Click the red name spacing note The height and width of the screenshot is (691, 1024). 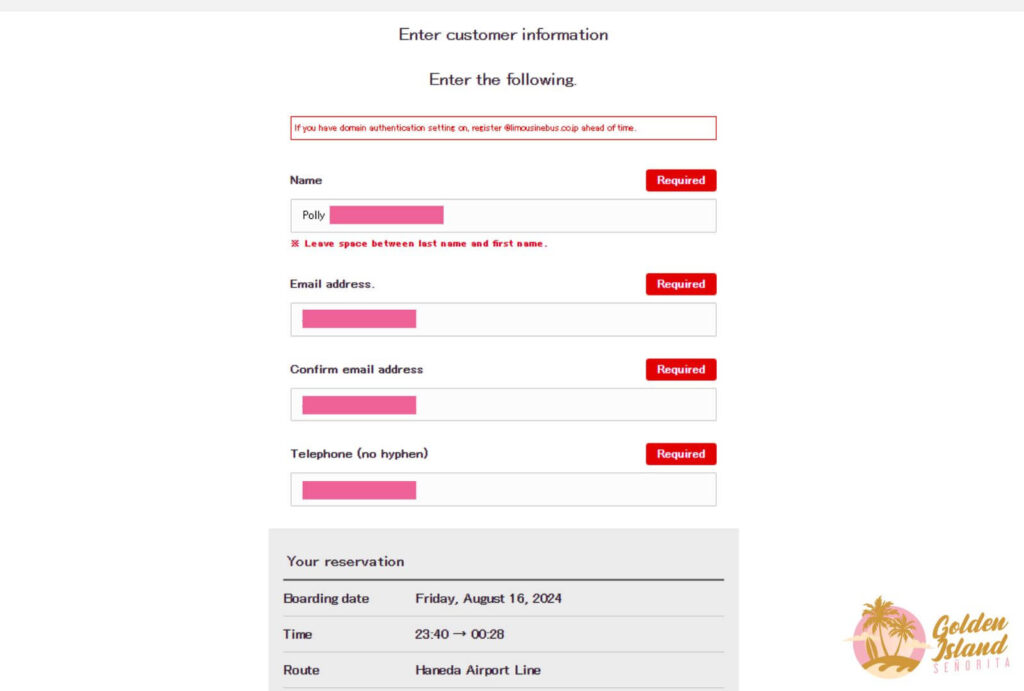(419, 244)
